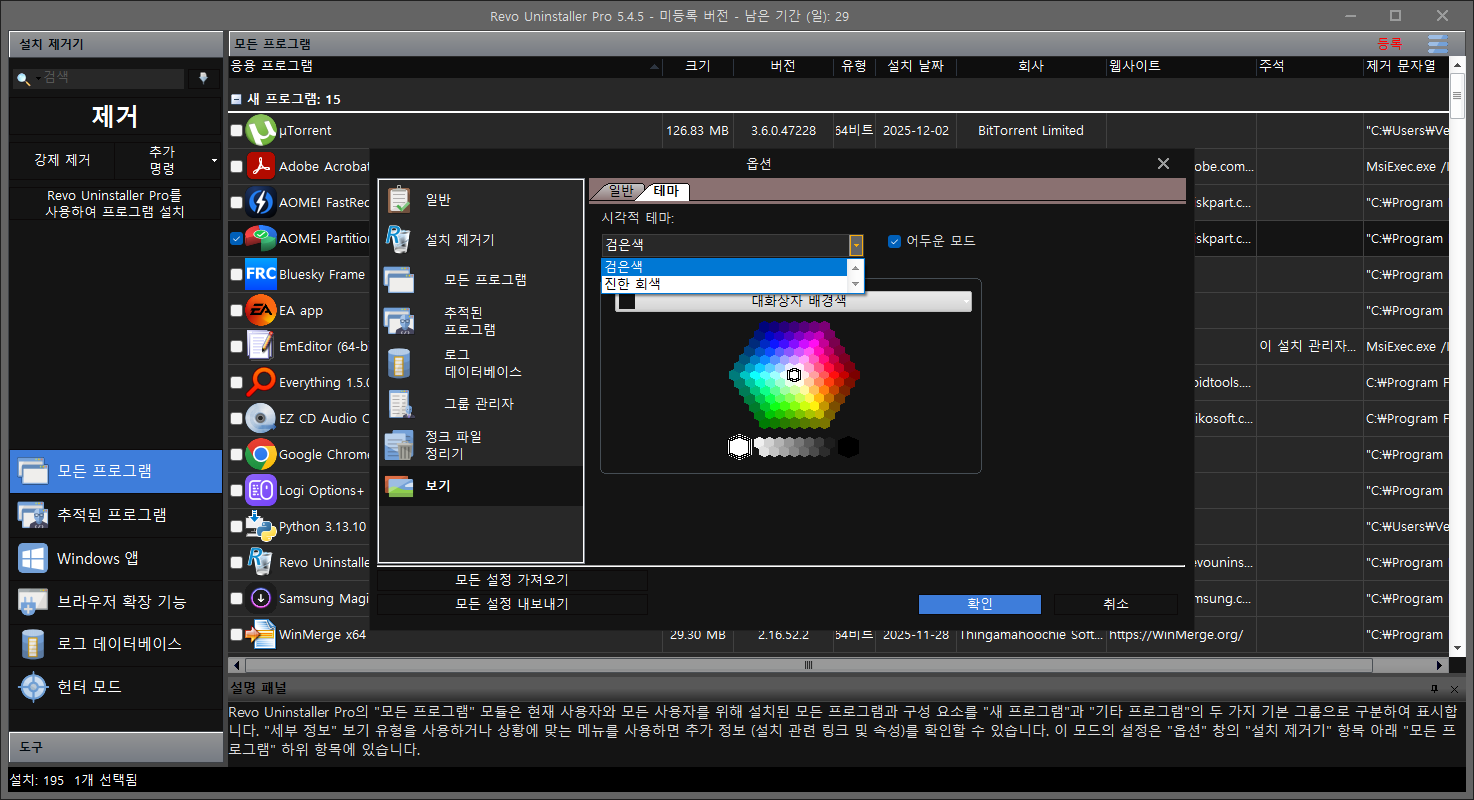
Task: Check the Everything row checkbox
Action: point(236,383)
